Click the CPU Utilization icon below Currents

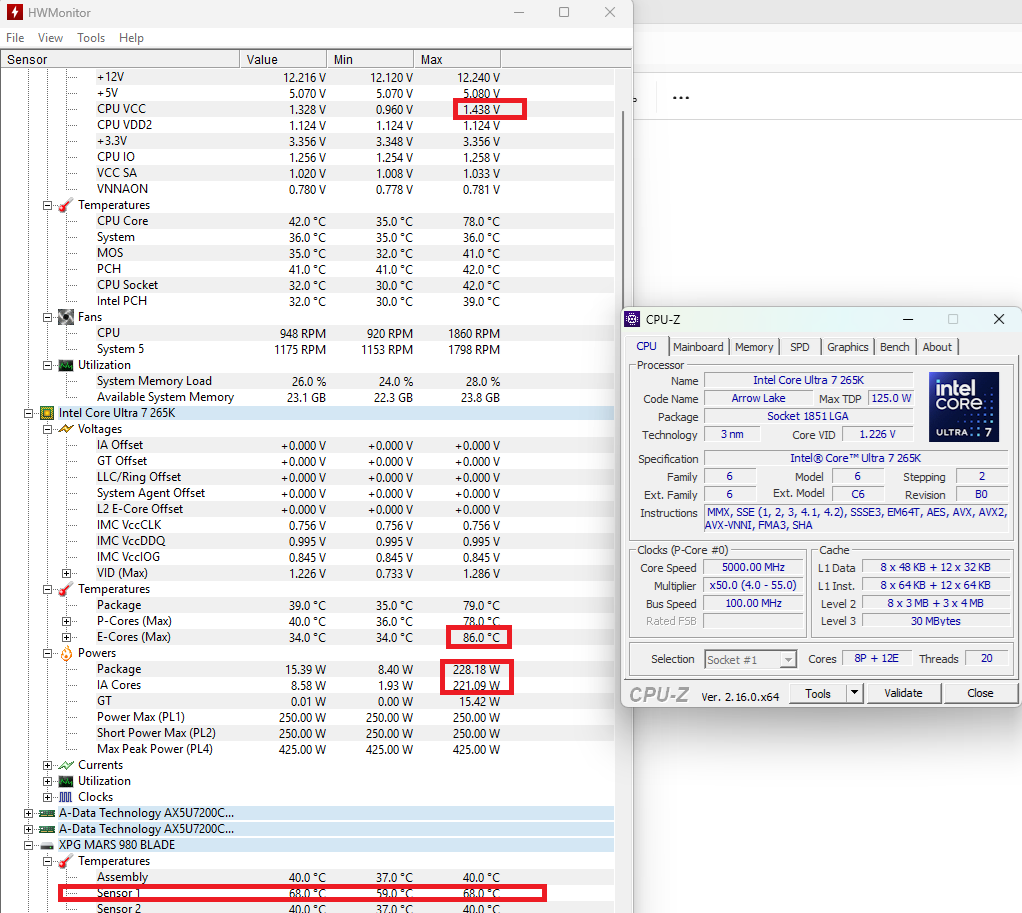point(66,781)
